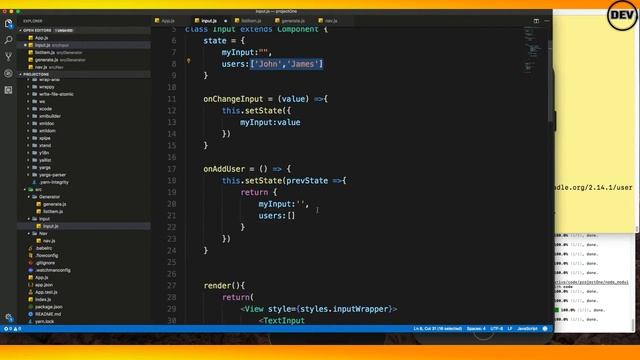Viewport: 640px width, 360px height.
Task: Click the line and column status entry
Action: pyautogui.click(x=437, y=329)
